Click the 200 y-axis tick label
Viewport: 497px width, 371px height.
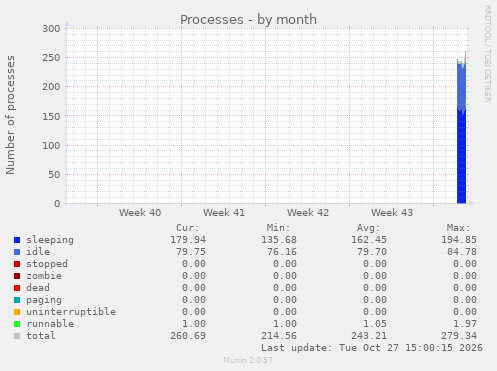51,87
